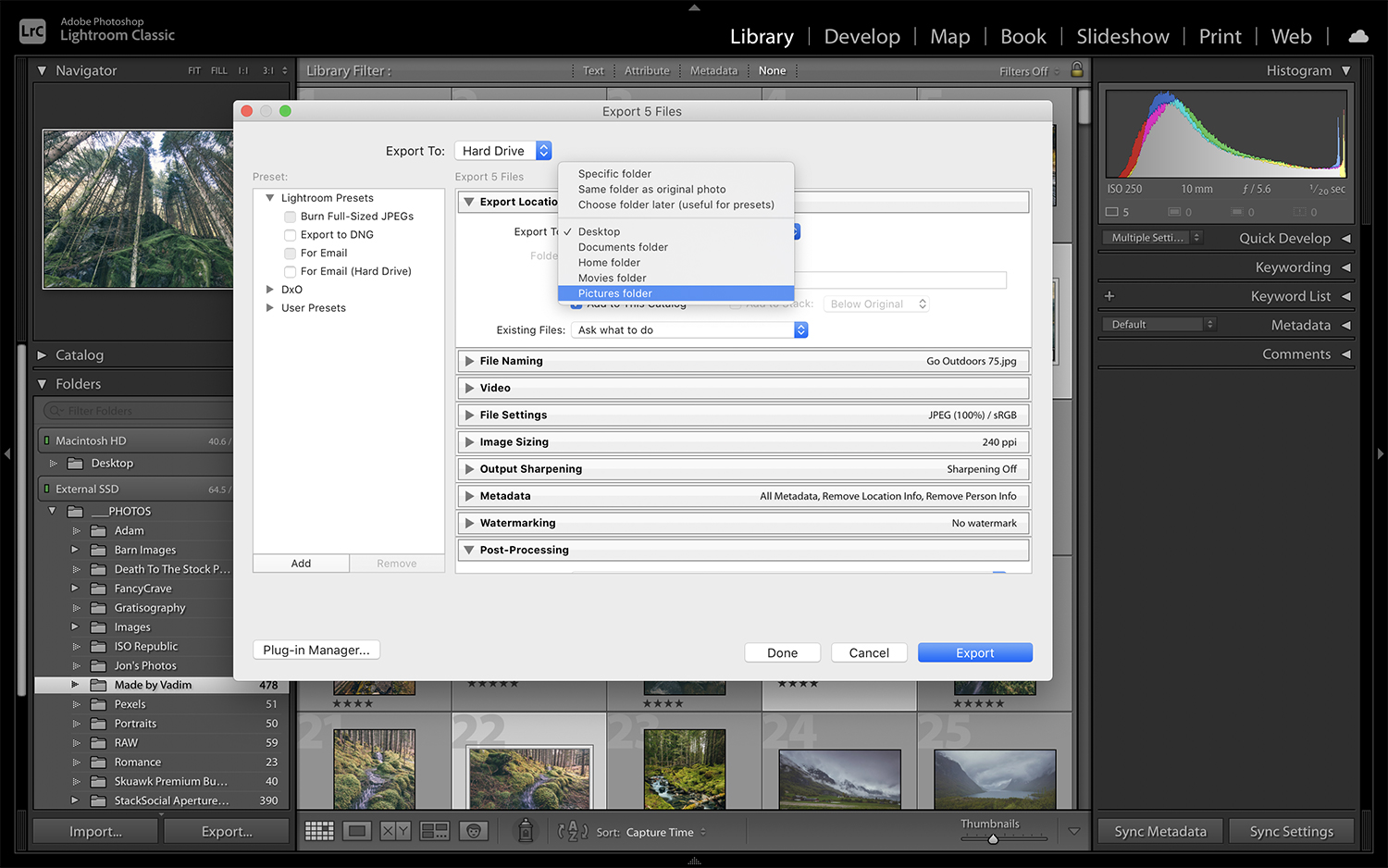The width and height of the screenshot is (1388, 868).
Task: Toggle left panel group with edge arrow
Action: (7, 453)
